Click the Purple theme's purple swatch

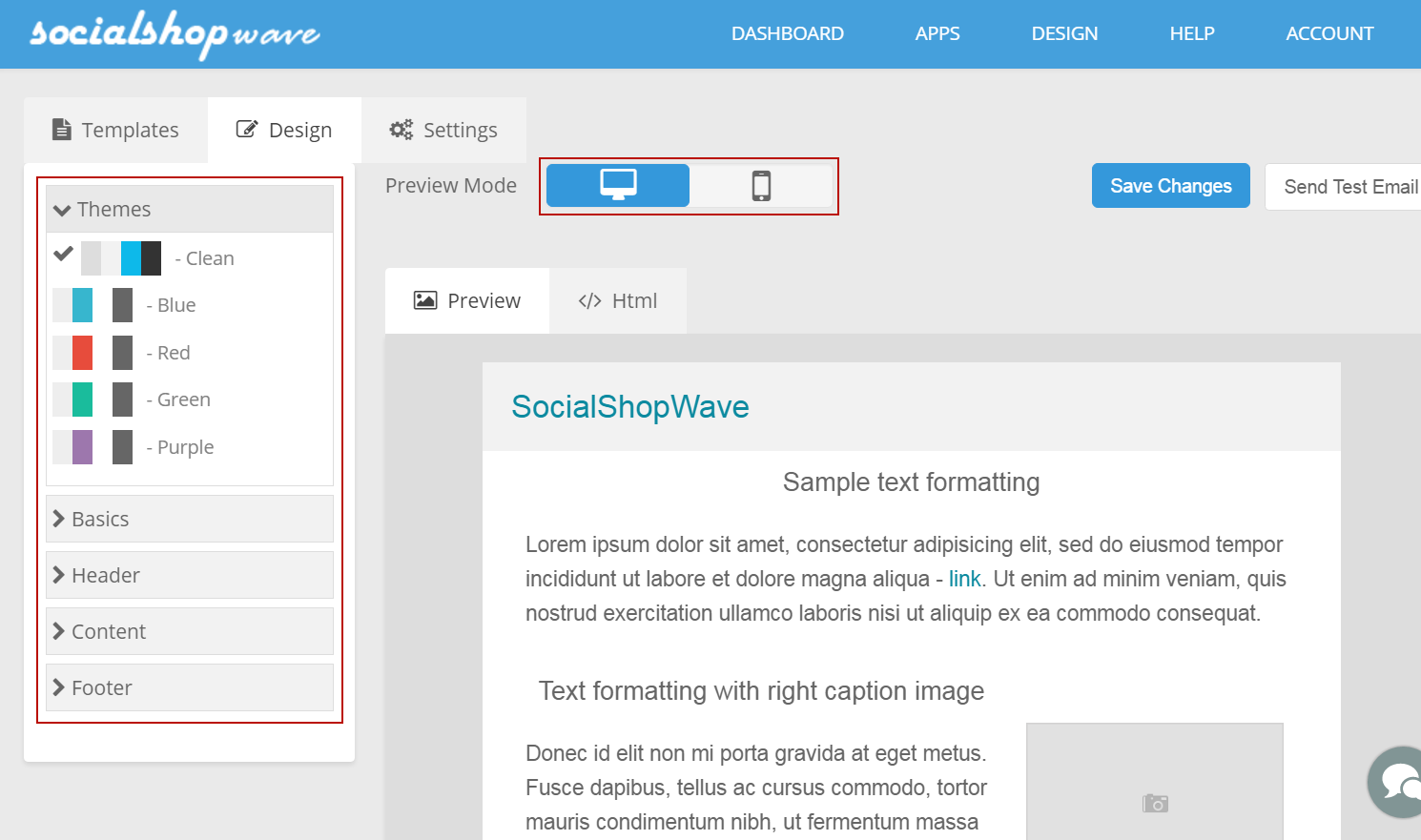83,447
